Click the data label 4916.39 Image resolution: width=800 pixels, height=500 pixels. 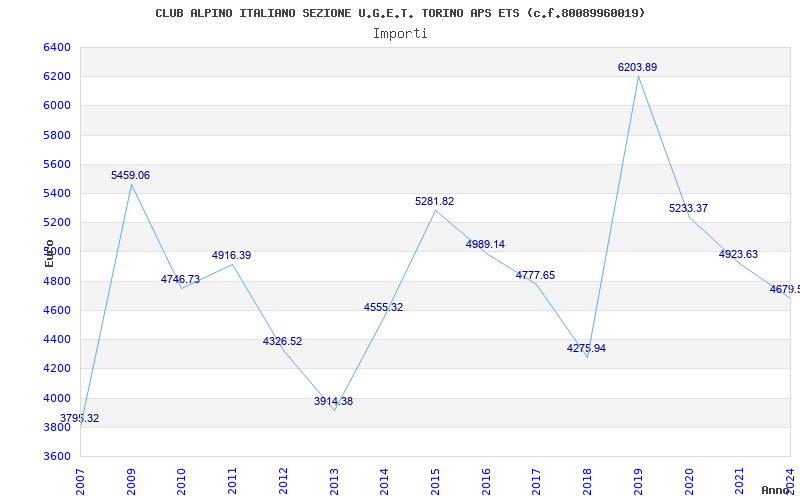point(232,255)
